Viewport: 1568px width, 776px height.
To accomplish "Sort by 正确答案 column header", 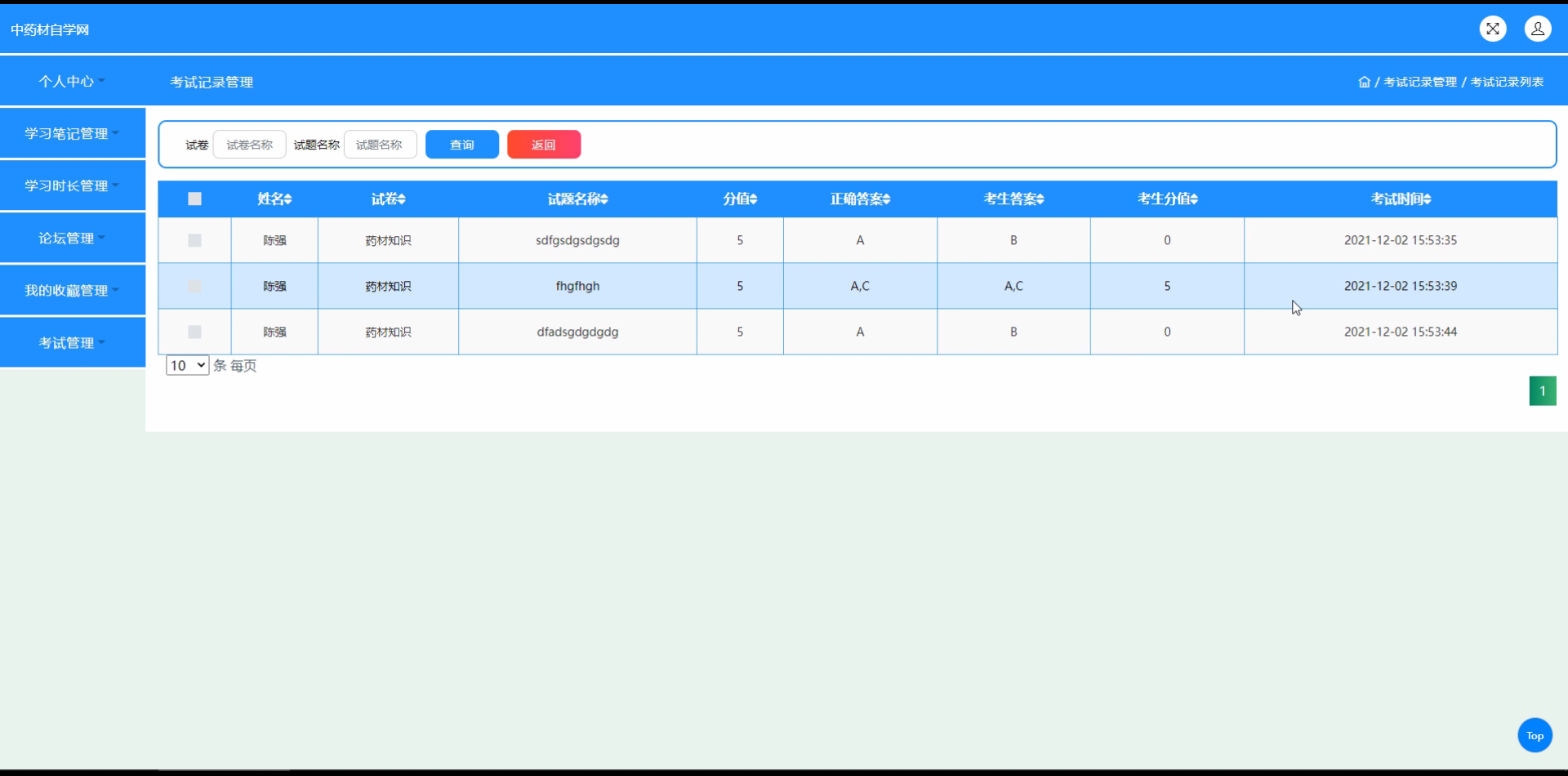I will 860,198.
